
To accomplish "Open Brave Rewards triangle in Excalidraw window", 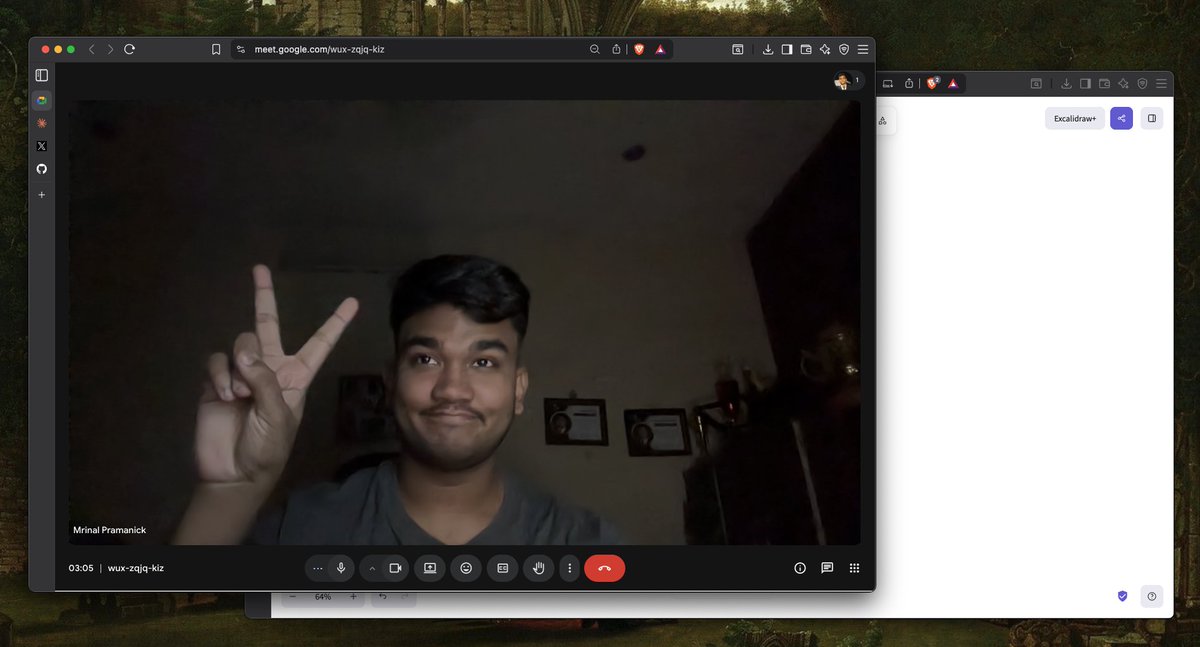I will [954, 84].
